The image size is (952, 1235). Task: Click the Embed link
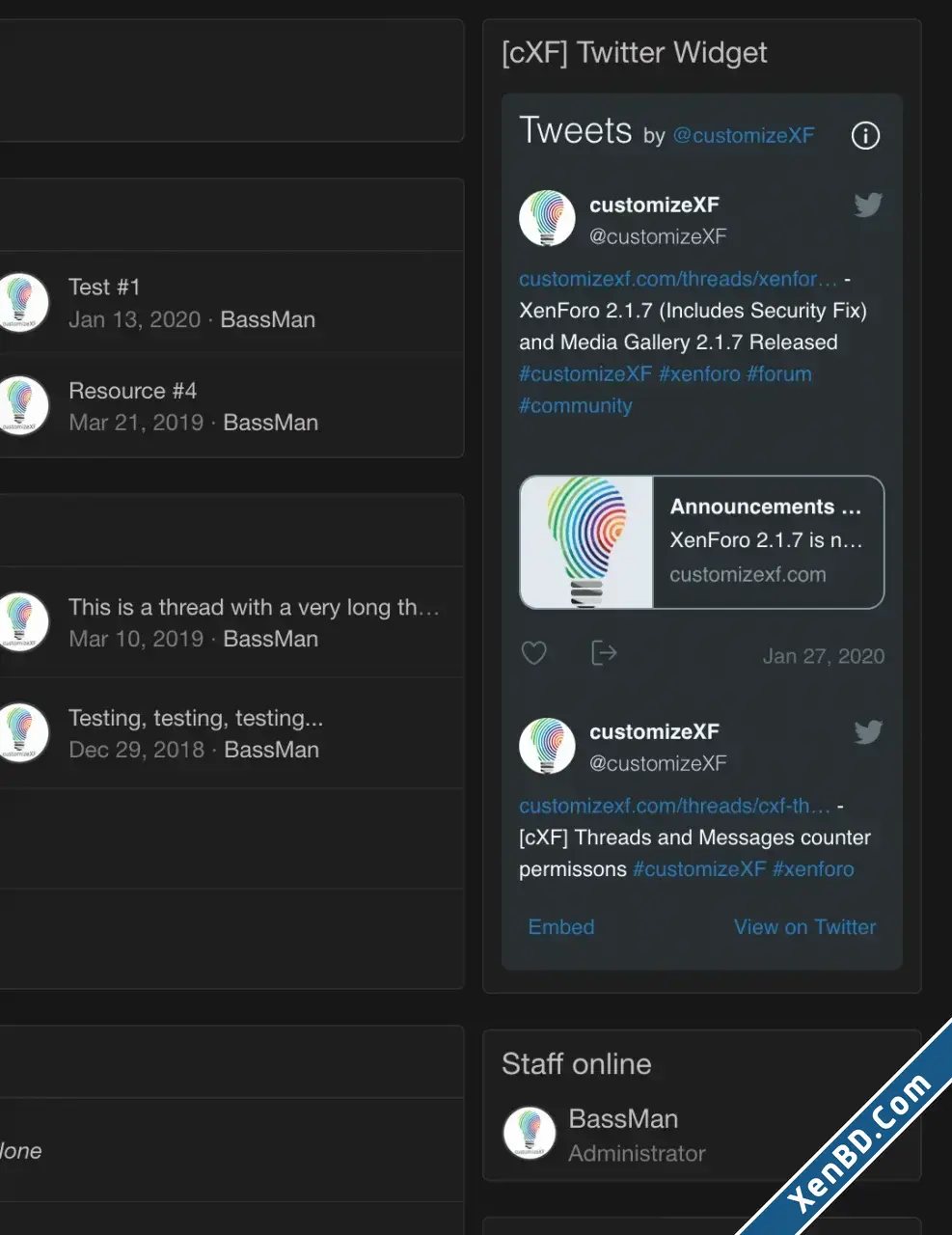[x=561, y=927]
